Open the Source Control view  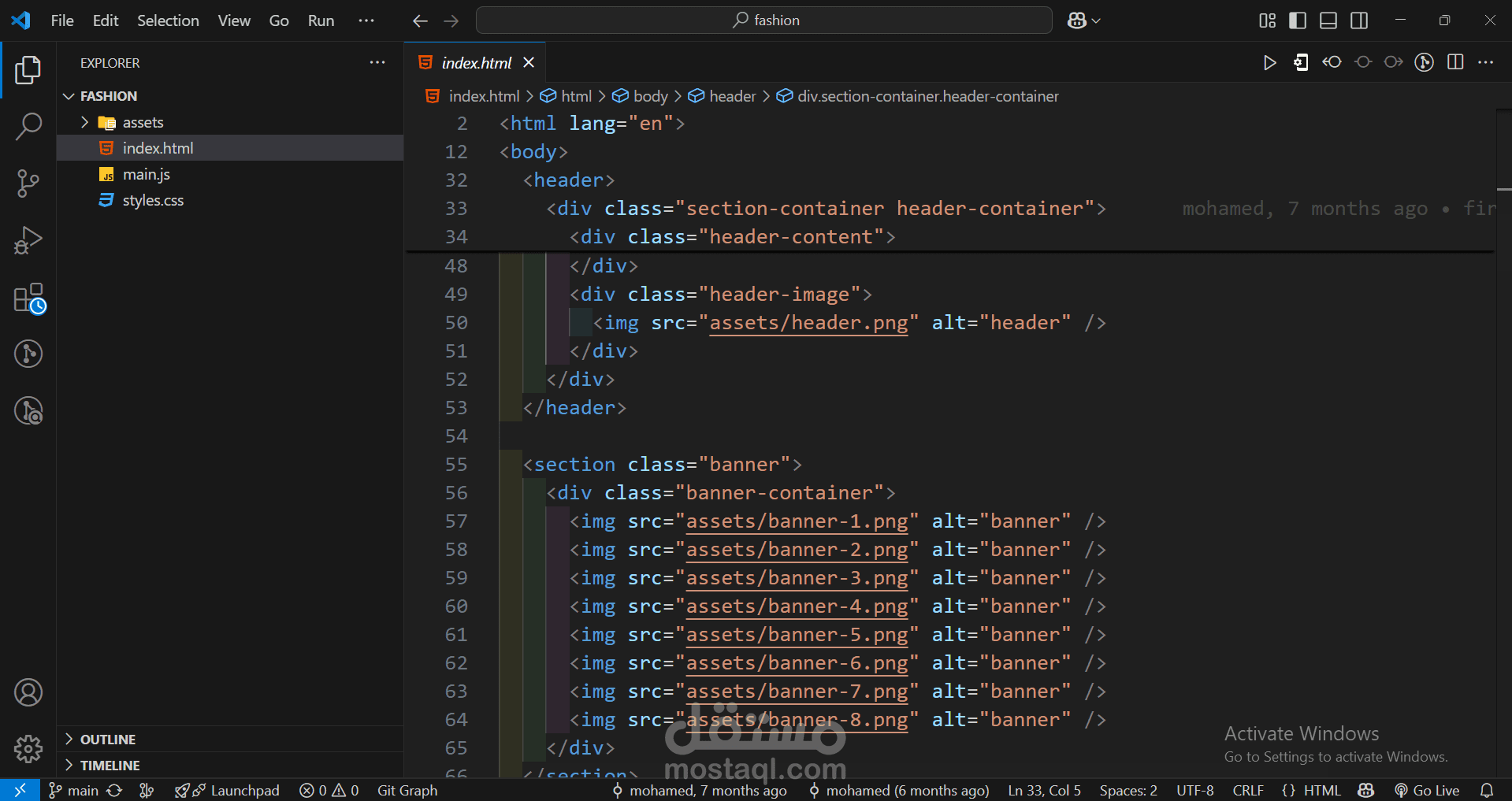click(x=28, y=183)
